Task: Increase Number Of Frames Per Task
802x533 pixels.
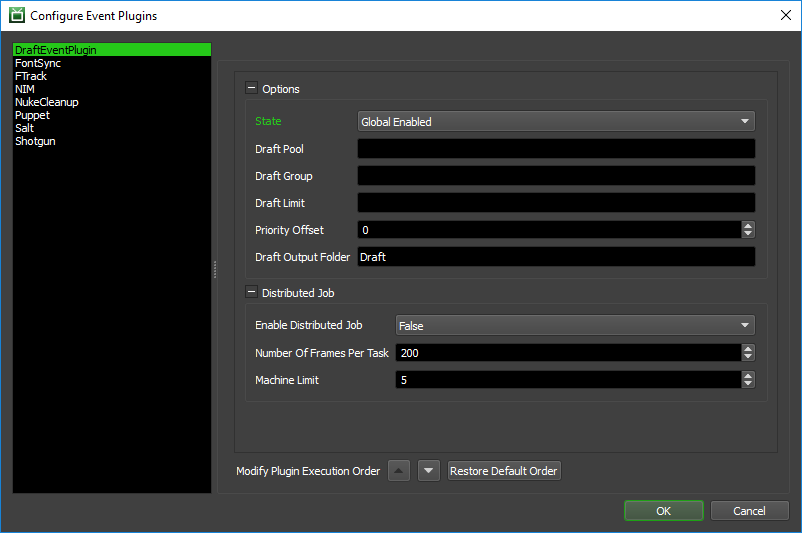Action: tap(748, 348)
